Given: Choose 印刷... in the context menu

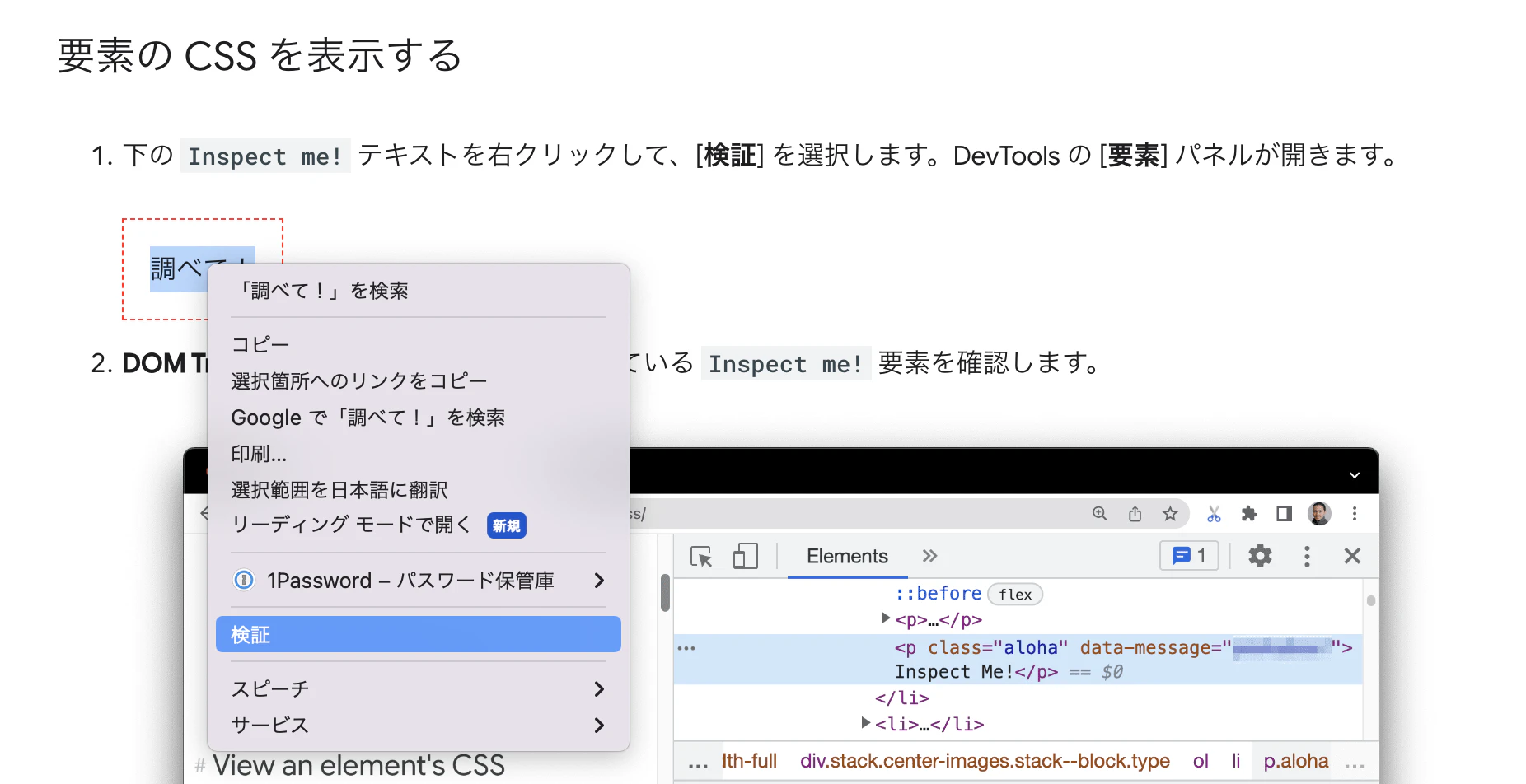Looking at the screenshot, I should [x=419, y=454].
